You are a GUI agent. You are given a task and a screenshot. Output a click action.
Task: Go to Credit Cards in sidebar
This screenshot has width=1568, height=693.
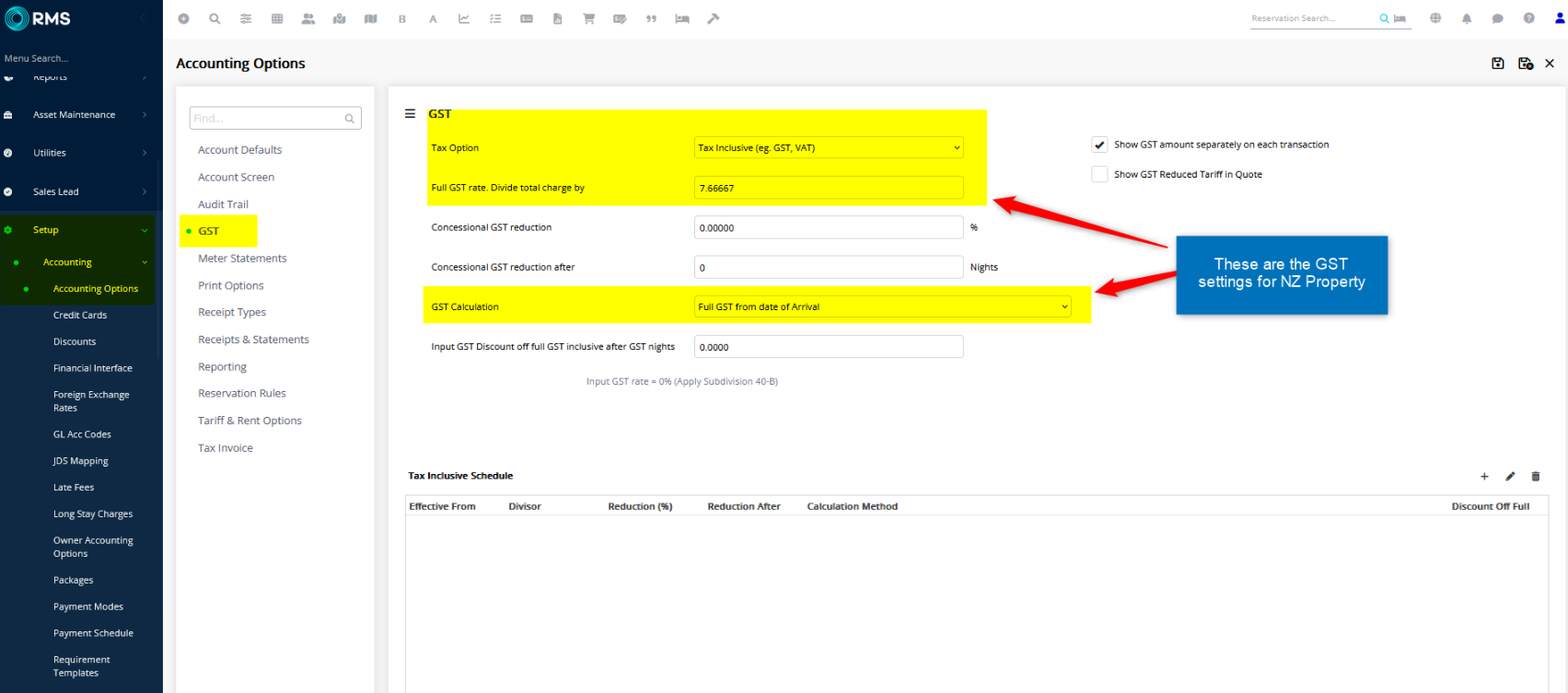pos(80,316)
